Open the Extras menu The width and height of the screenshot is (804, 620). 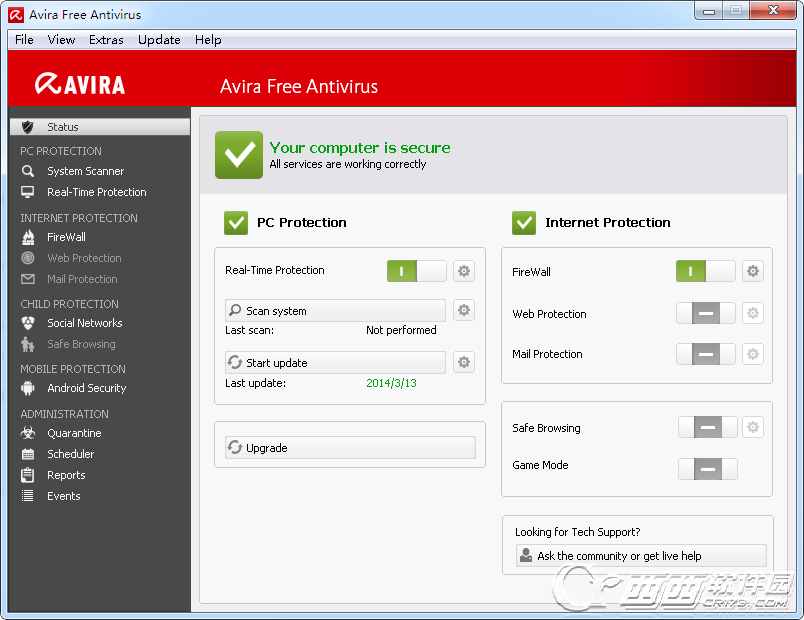106,39
